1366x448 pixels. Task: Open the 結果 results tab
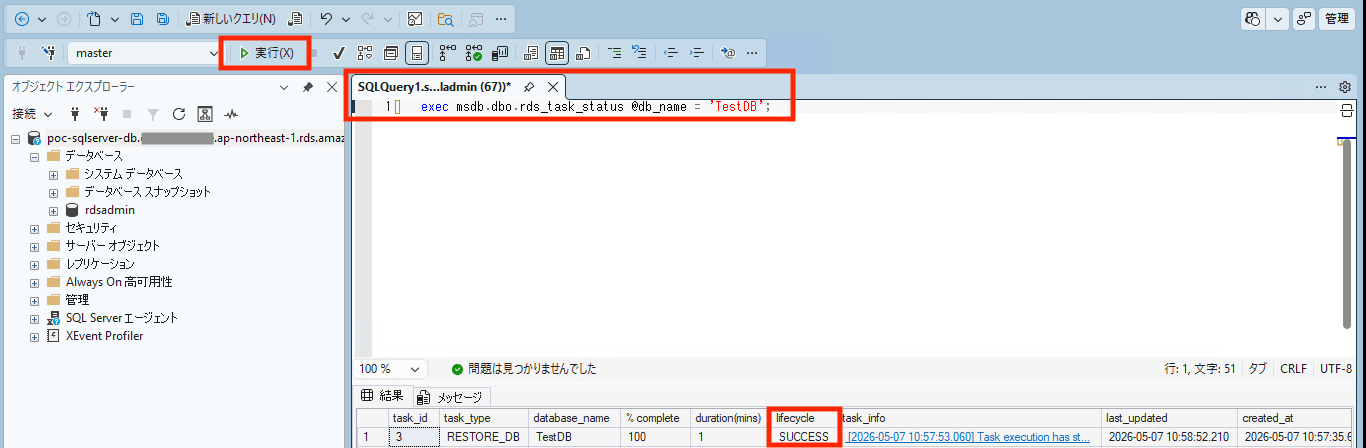(382, 396)
